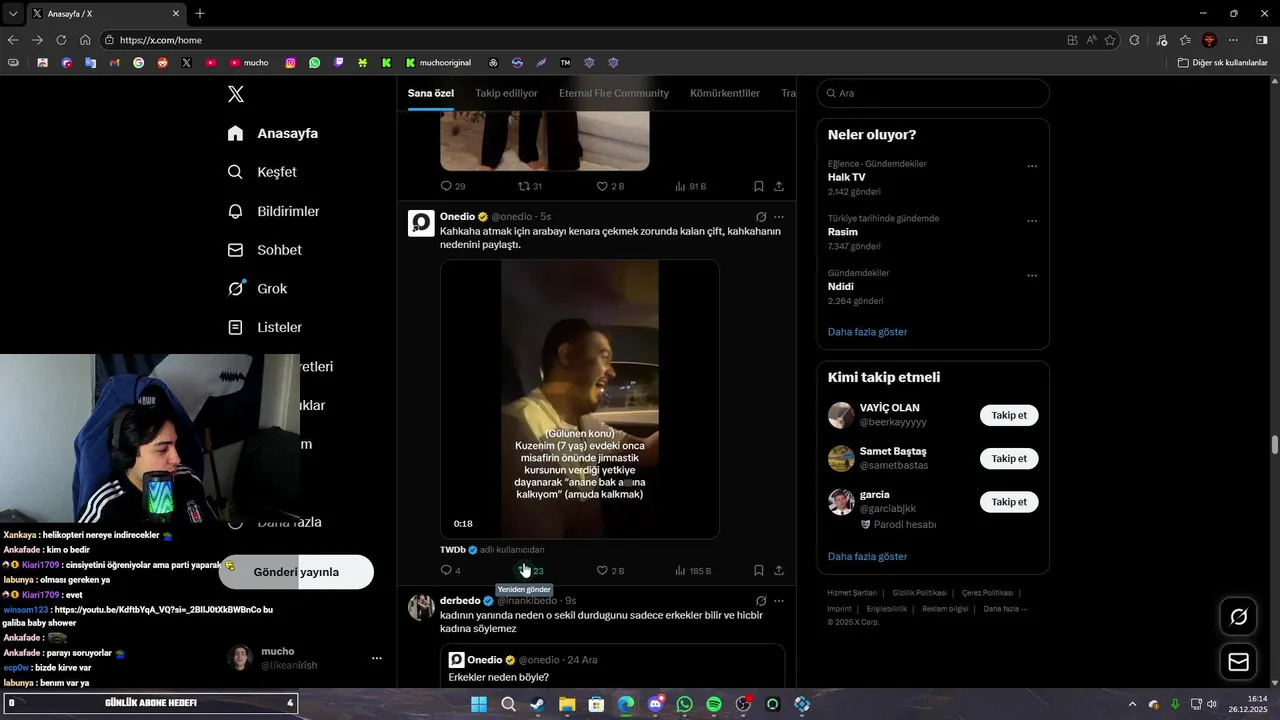The height and width of the screenshot is (720, 1280).
Task: Open the floating messages envelope button
Action: coord(1238,662)
